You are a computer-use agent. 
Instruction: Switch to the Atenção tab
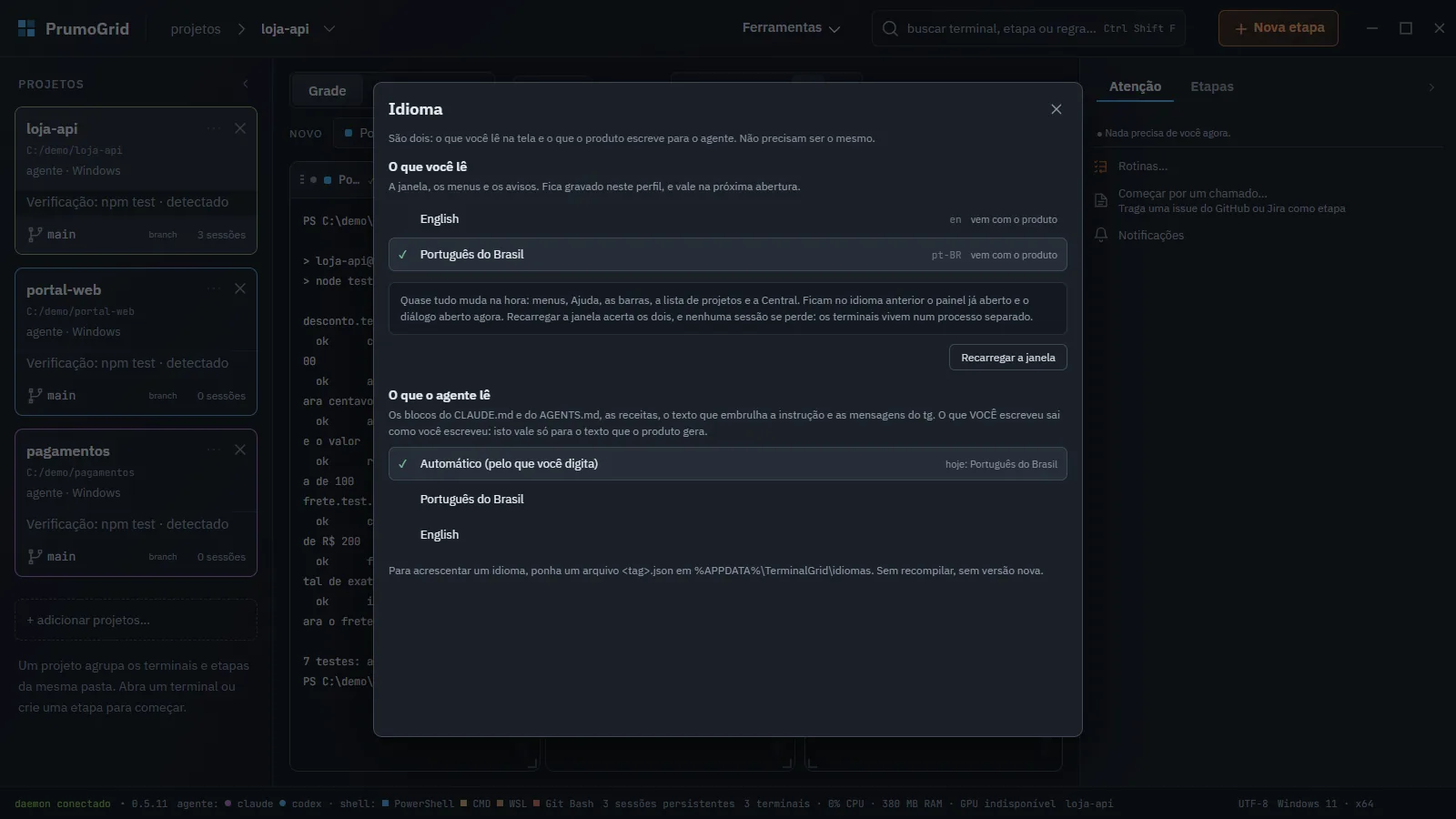pyautogui.click(x=1135, y=86)
